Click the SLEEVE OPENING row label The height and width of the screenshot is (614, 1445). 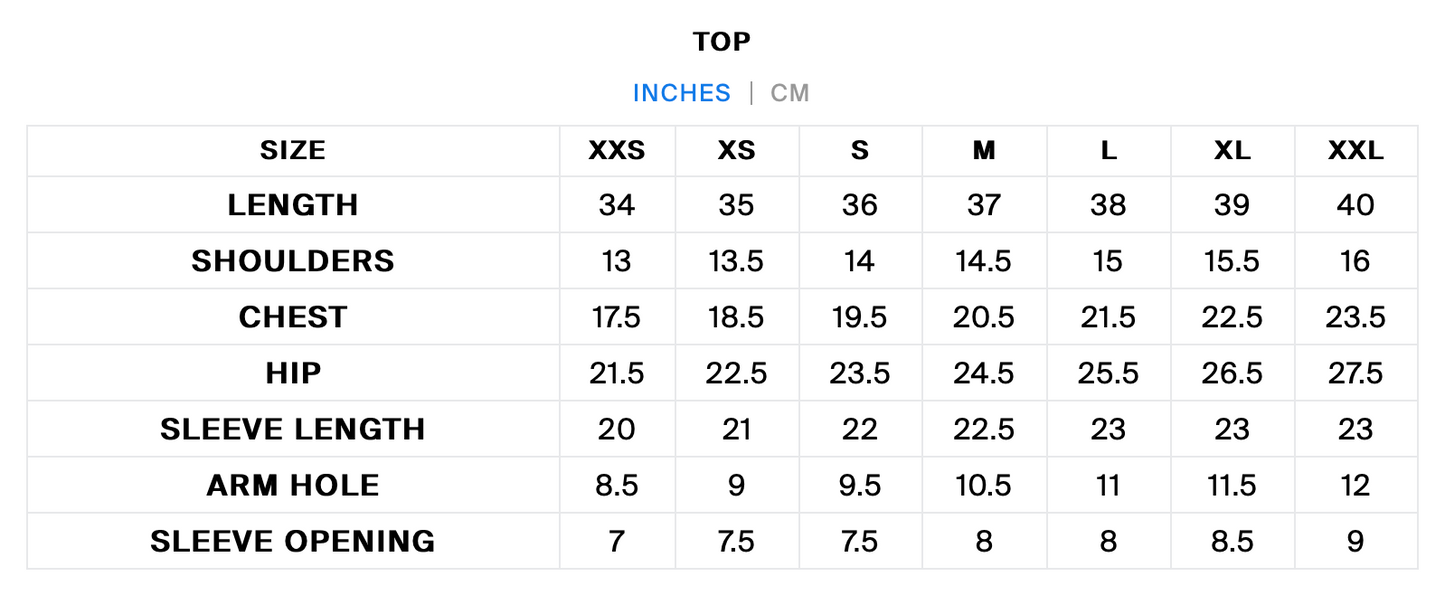pos(293,541)
